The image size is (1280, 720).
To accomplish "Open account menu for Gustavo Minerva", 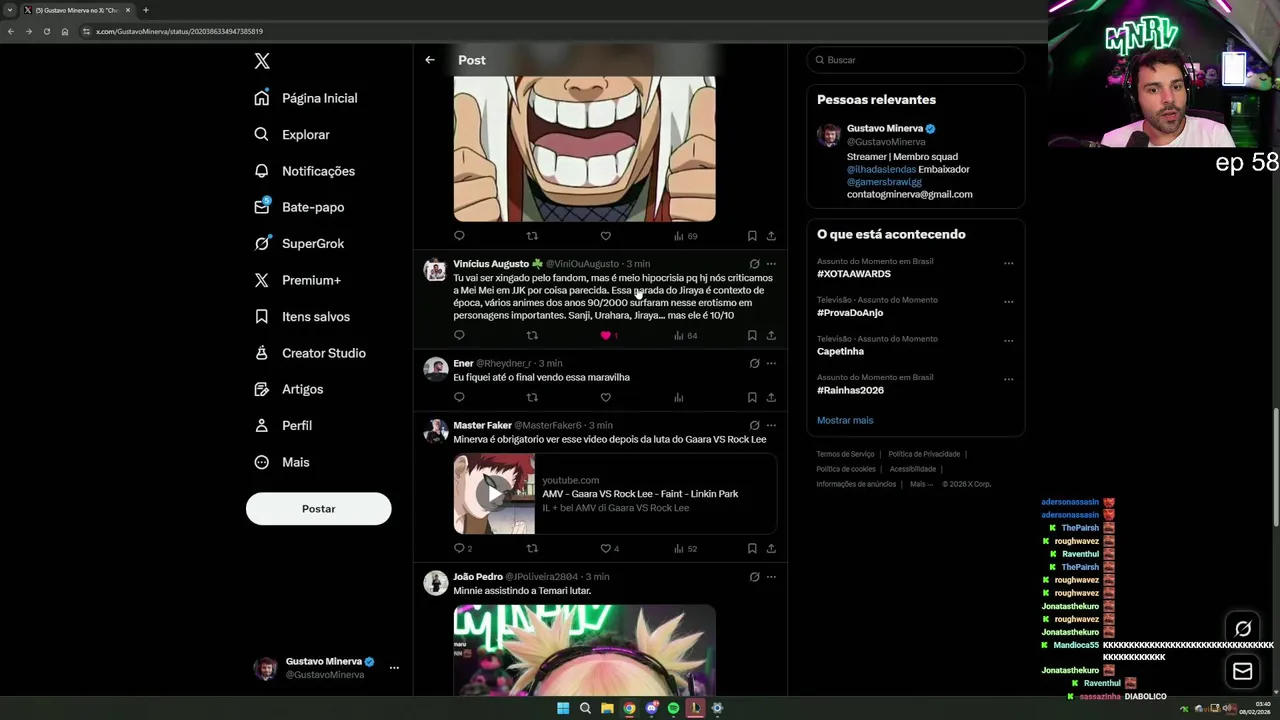I will pyautogui.click(x=326, y=668).
